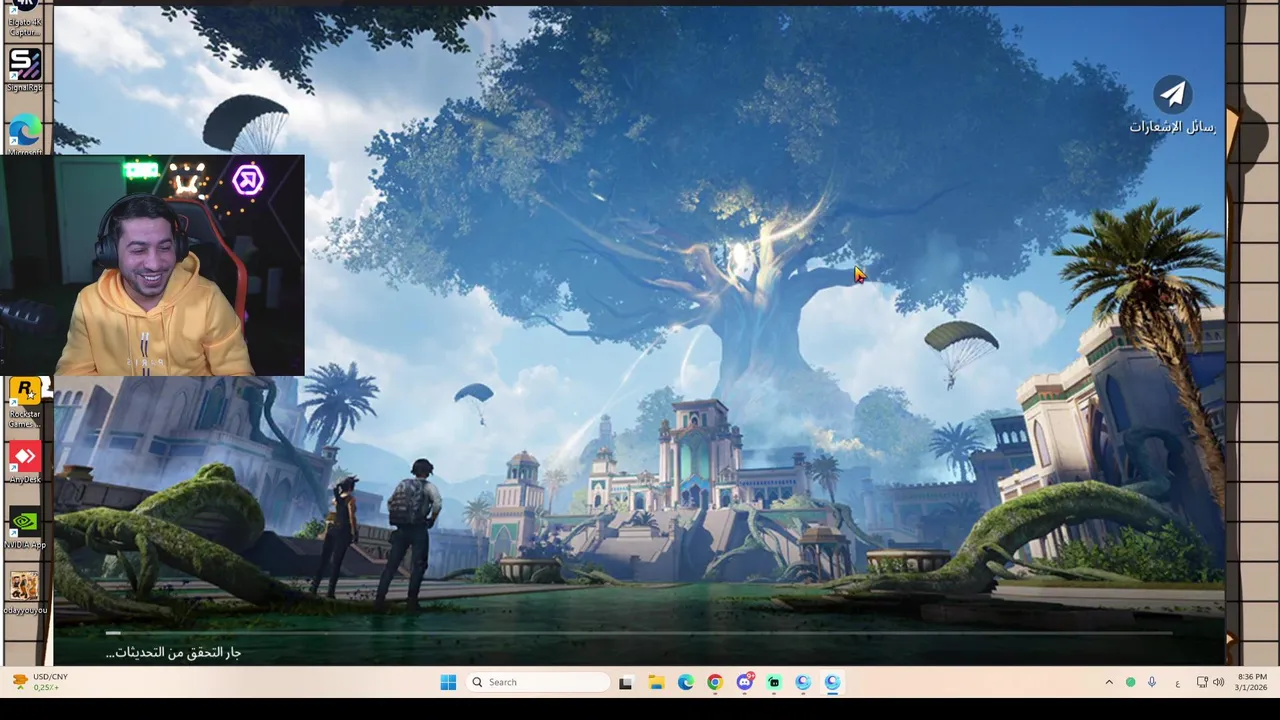Click the taskbar Search box
This screenshot has width=1280, height=720.
(x=538, y=682)
